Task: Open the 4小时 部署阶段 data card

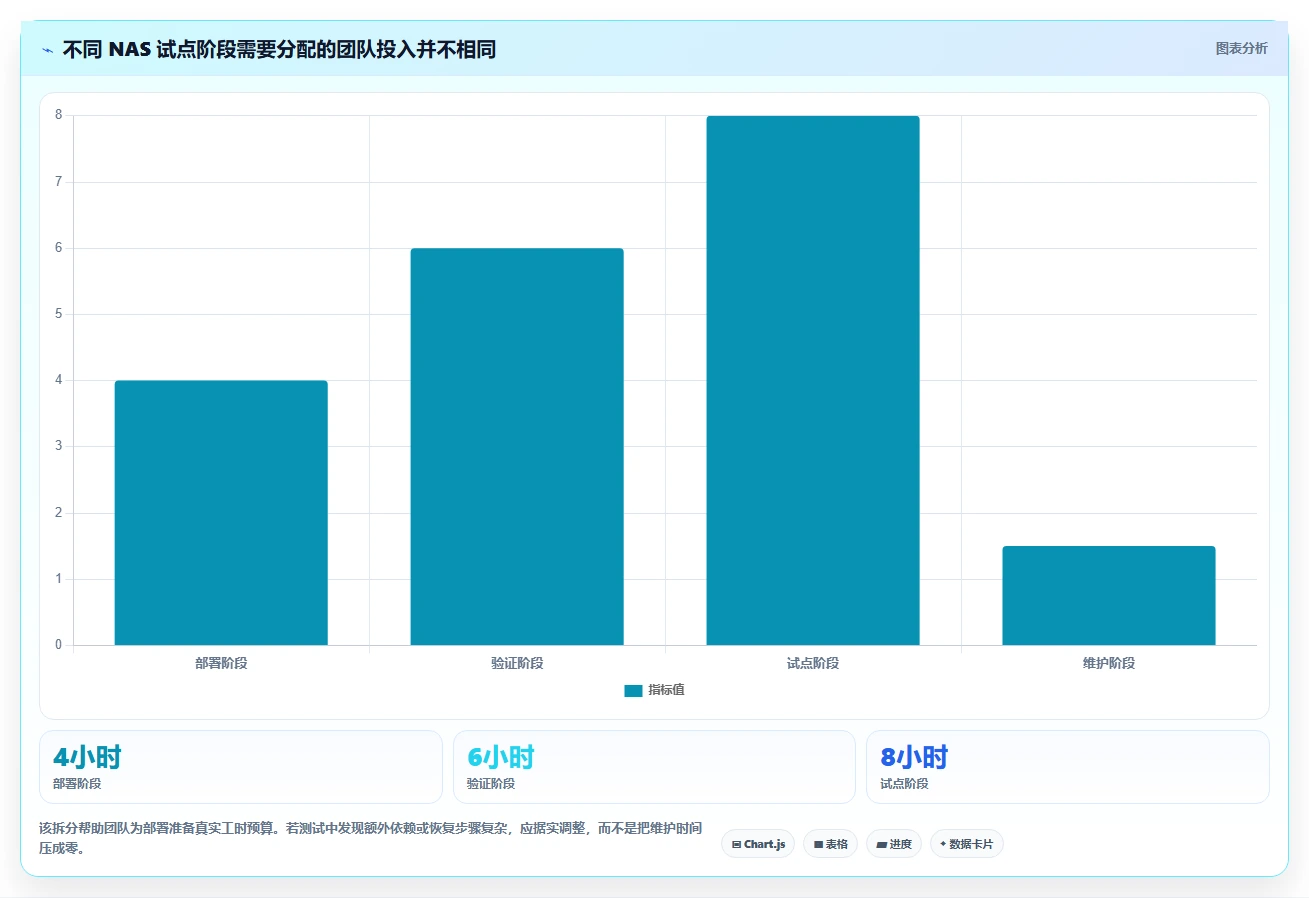Action: pyautogui.click(x=241, y=767)
